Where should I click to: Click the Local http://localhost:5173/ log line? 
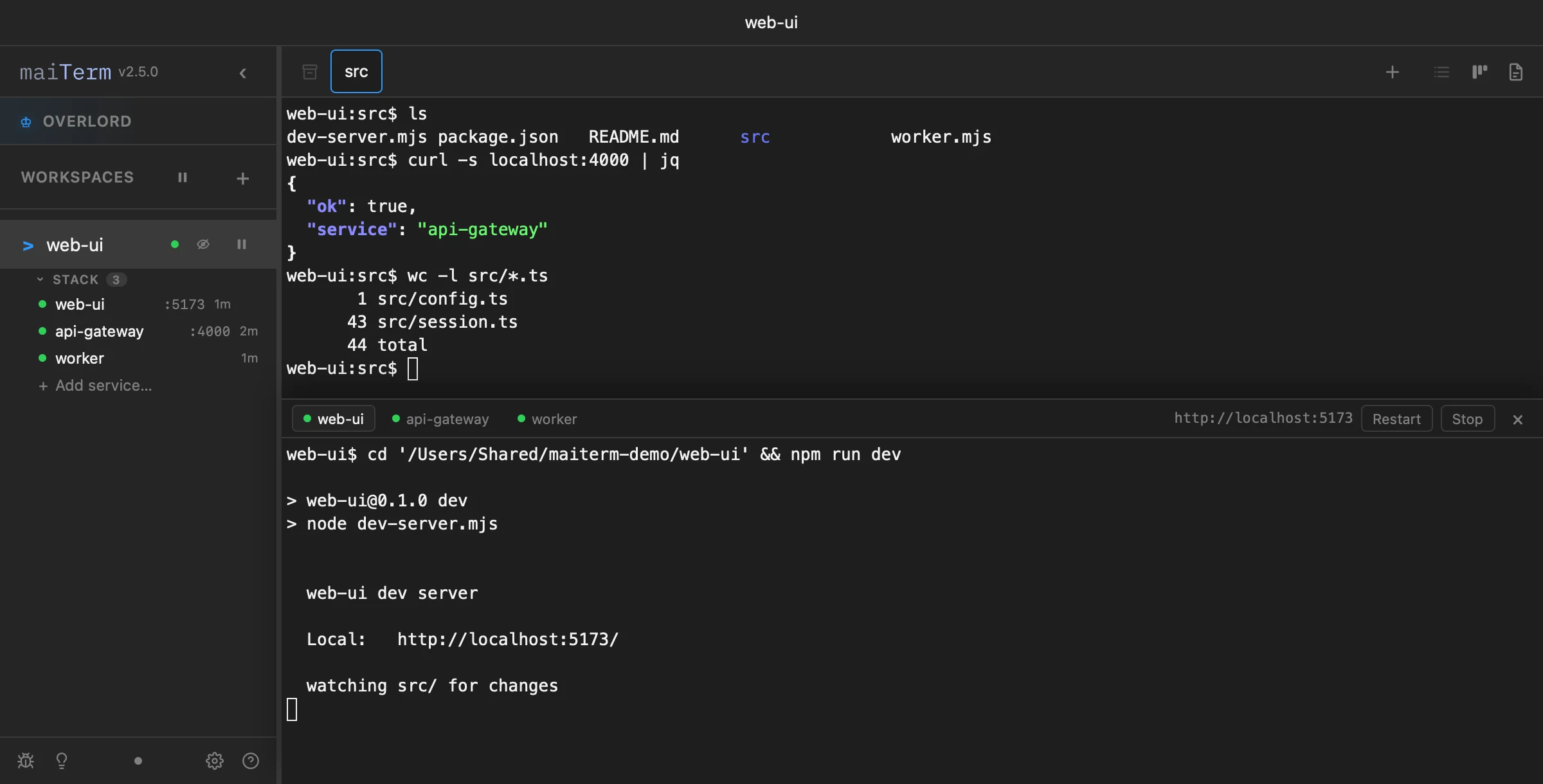[462, 639]
